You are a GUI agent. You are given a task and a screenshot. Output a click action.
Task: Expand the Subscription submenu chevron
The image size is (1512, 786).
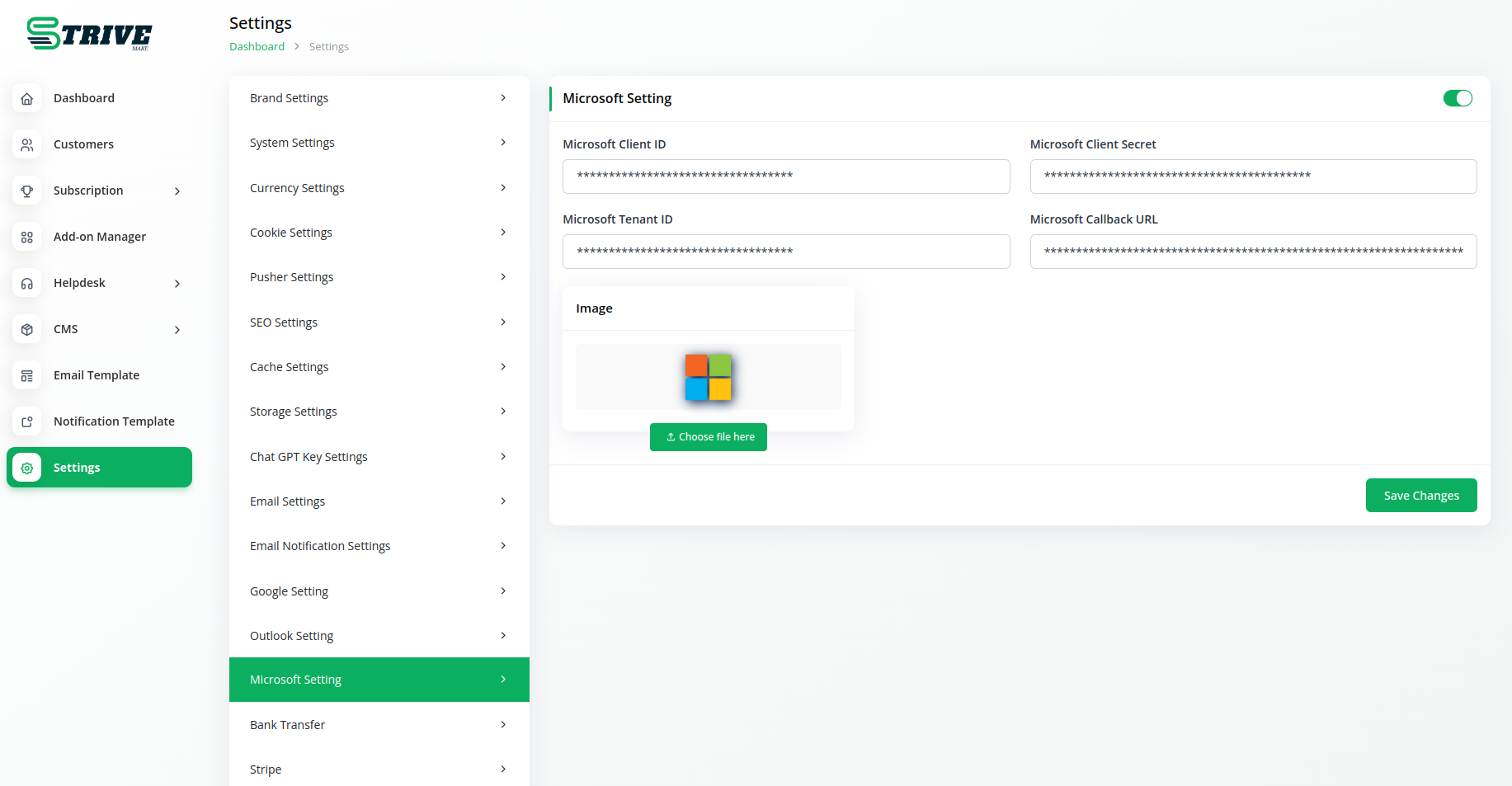click(177, 191)
